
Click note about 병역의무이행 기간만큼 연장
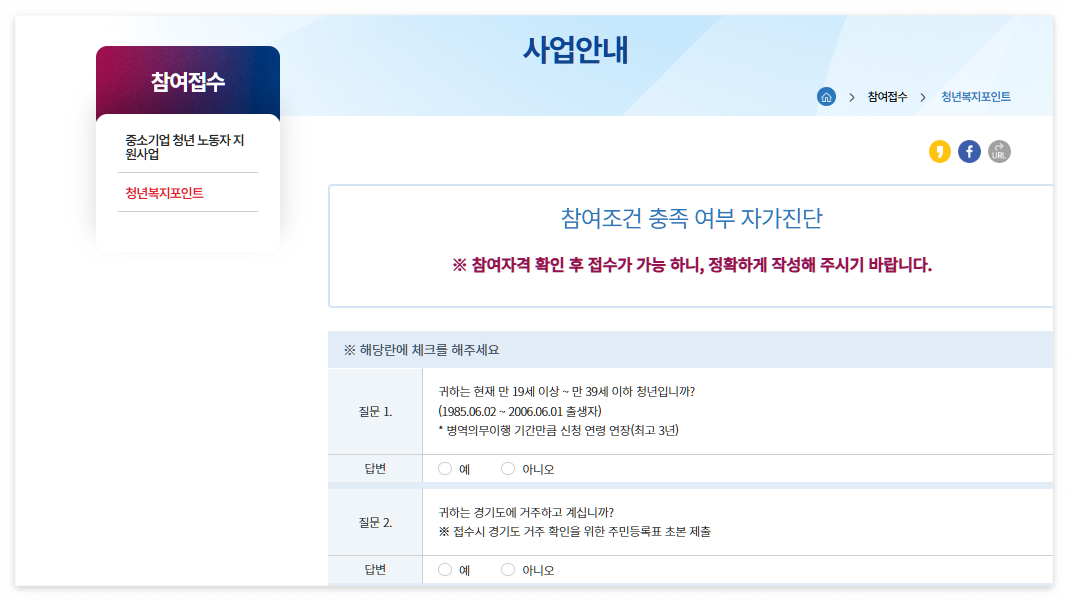coord(559,431)
